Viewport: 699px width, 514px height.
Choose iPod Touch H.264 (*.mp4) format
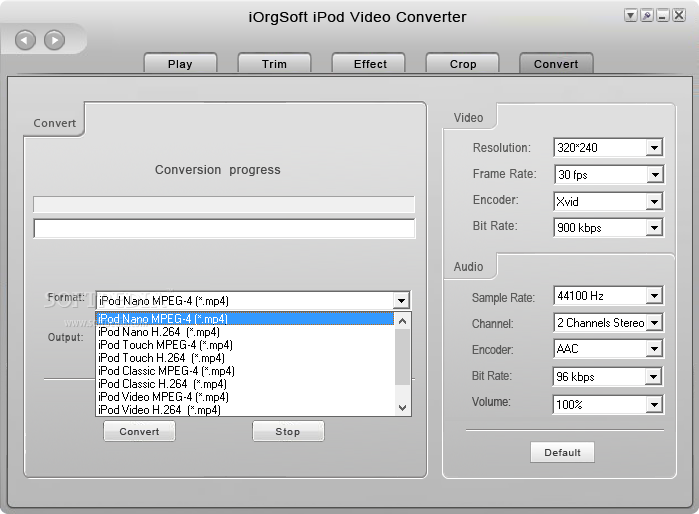245,358
